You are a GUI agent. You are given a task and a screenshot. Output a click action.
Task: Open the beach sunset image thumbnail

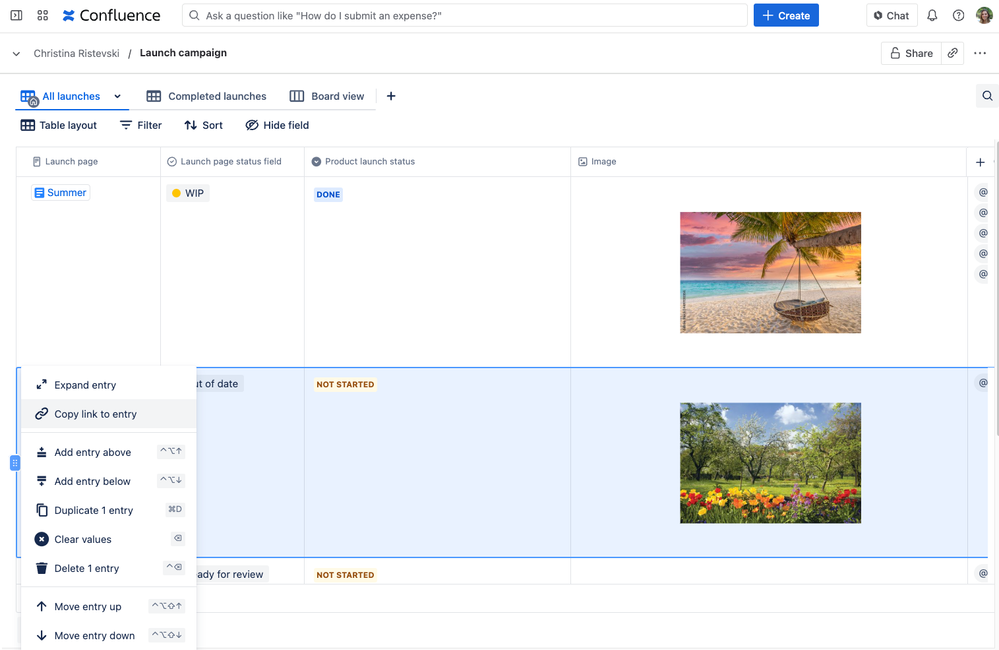click(x=770, y=272)
